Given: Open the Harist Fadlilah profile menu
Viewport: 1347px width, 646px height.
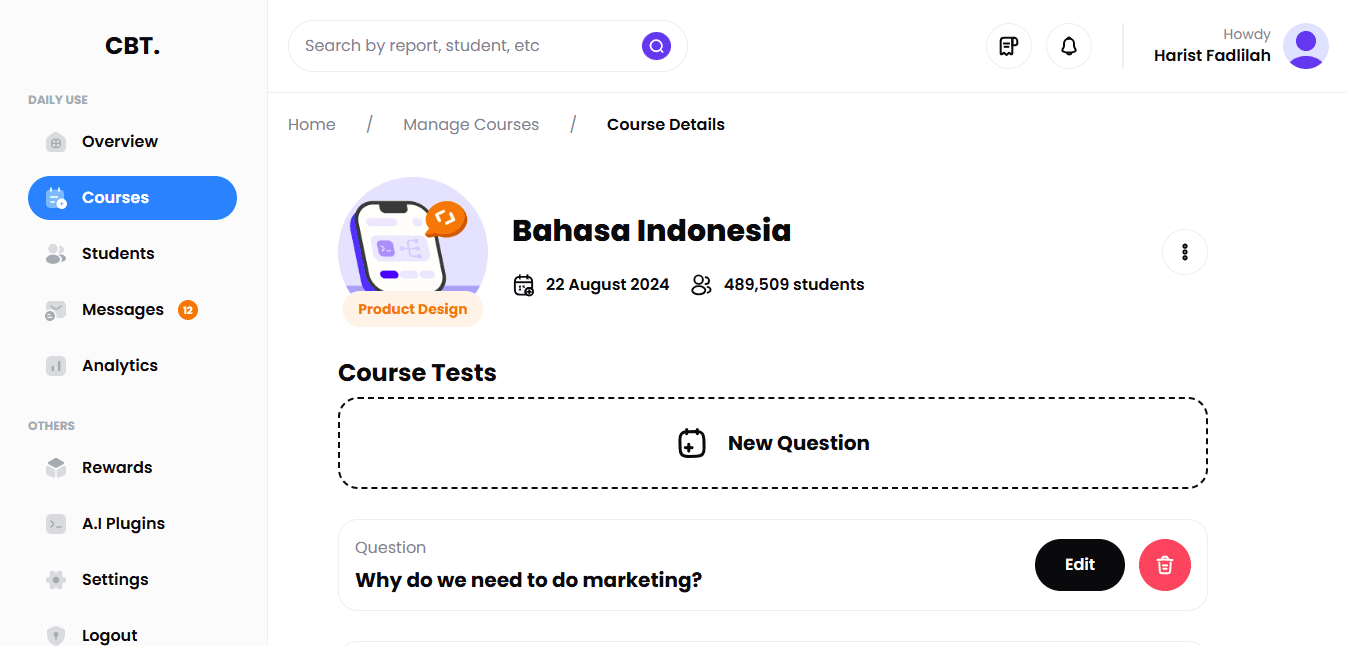Looking at the screenshot, I should (x=1306, y=46).
